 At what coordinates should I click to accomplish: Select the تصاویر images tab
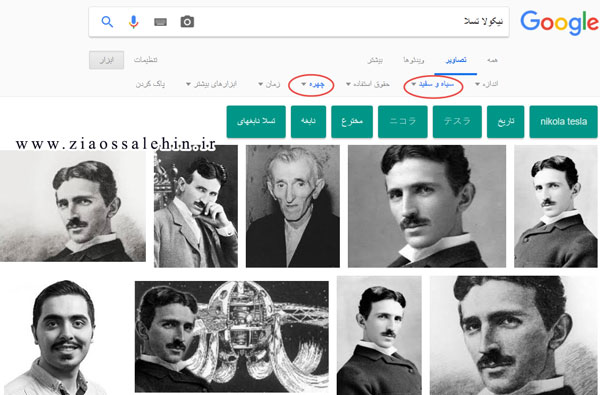pyautogui.click(x=456, y=60)
